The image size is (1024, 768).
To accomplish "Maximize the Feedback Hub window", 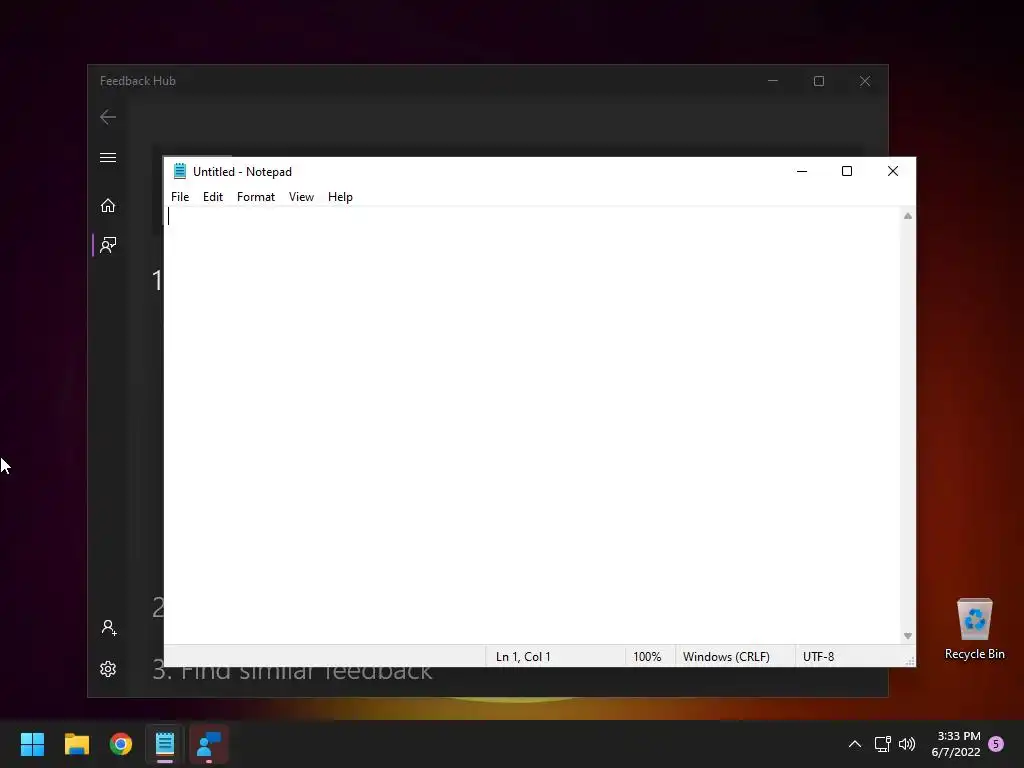I will pyautogui.click(x=819, y=81).
